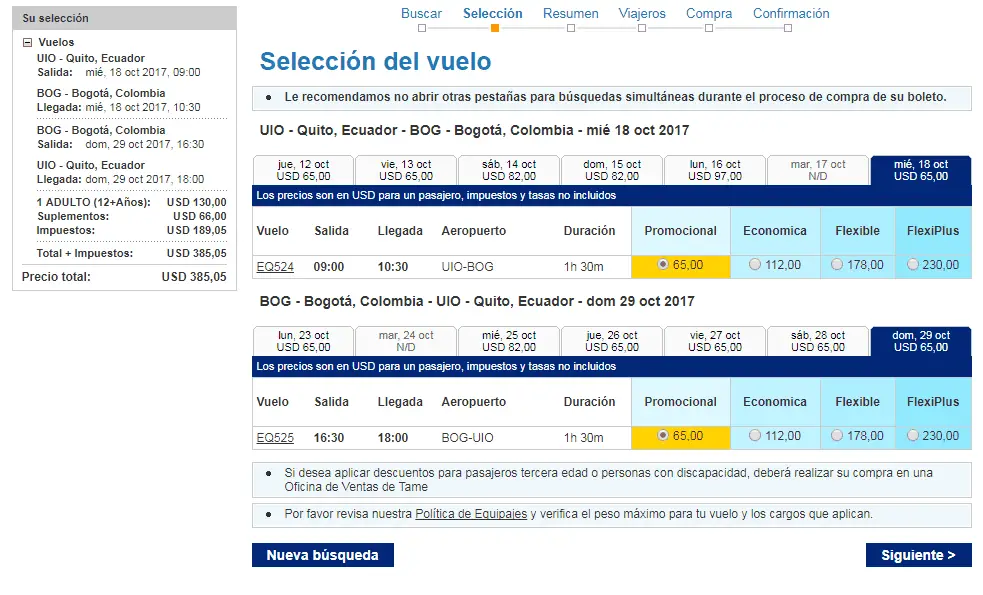This screenshot has height=595, width=983.
Task: Choose Economica 112,00 fare for flight EQ525
Action: [x=754, y=436]
